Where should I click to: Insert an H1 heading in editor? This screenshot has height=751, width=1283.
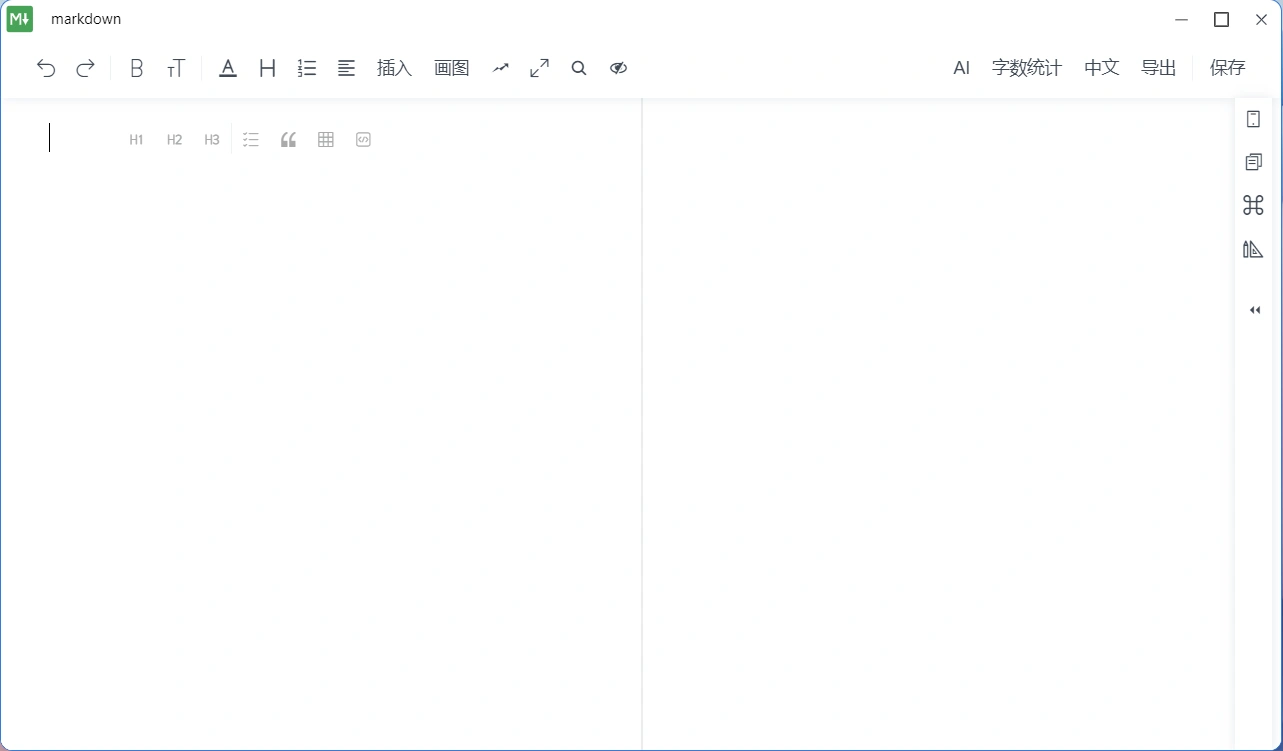point(136,140)
